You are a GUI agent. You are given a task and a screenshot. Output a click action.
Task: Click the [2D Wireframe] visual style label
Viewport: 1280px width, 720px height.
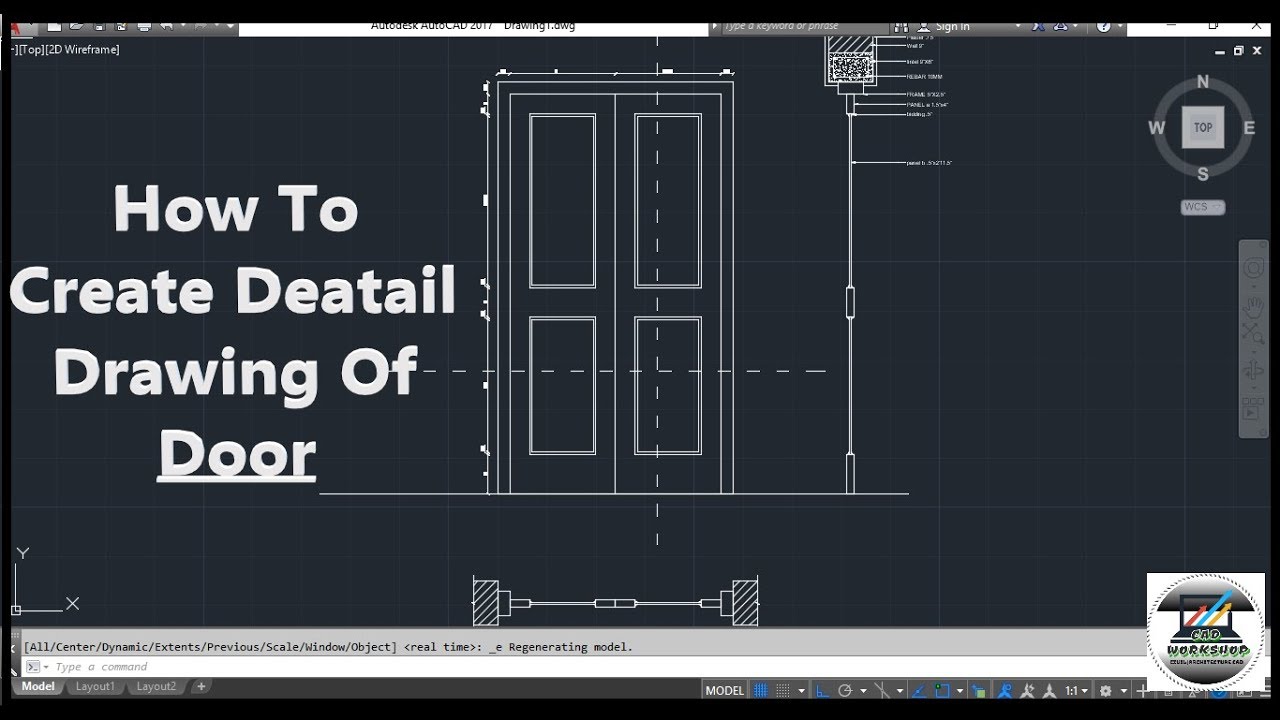coord(81,49)
